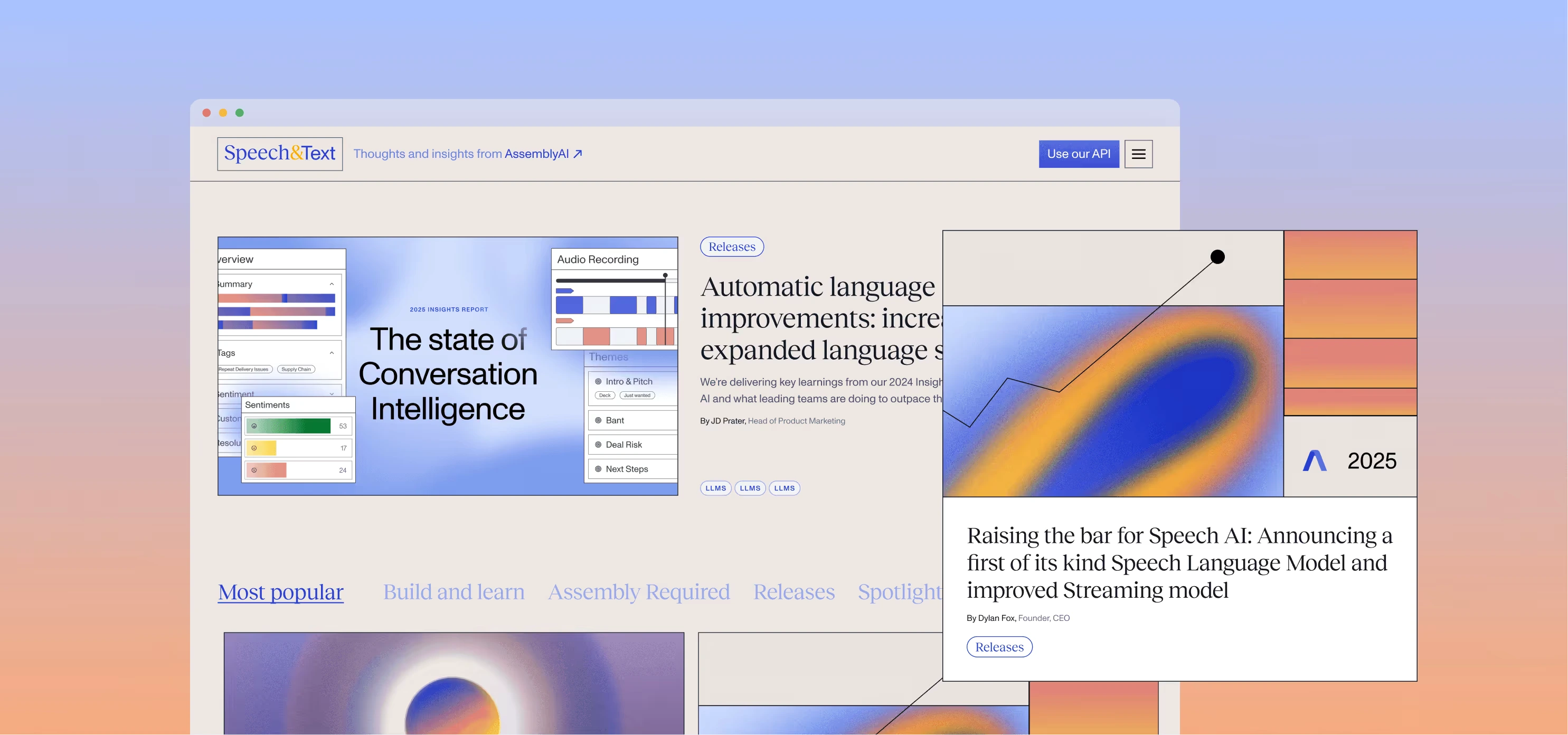Select the Next Steps radio item
This screenshot has width=1568, height=735.
click(x=598, y=469)
